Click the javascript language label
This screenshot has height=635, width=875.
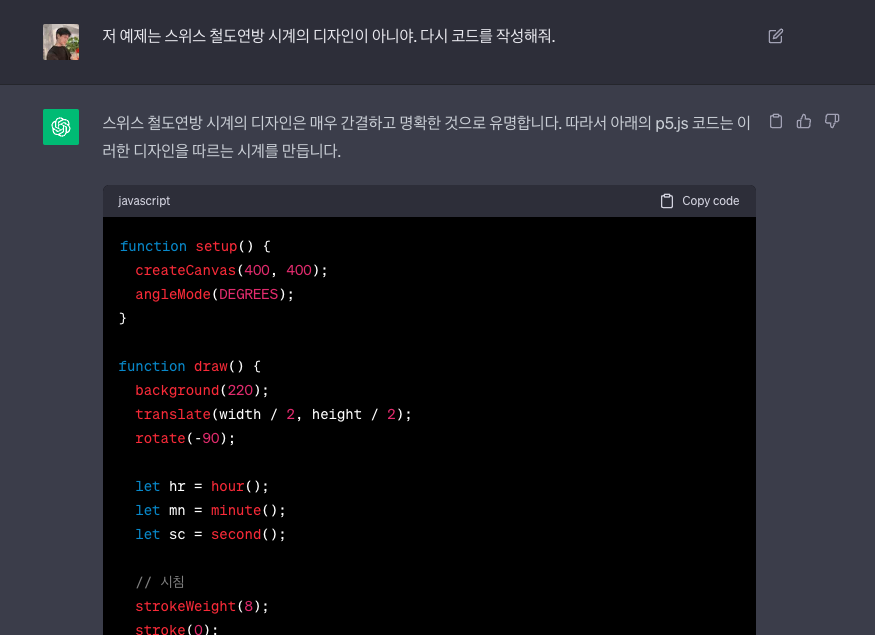click(x=143, y=200)
